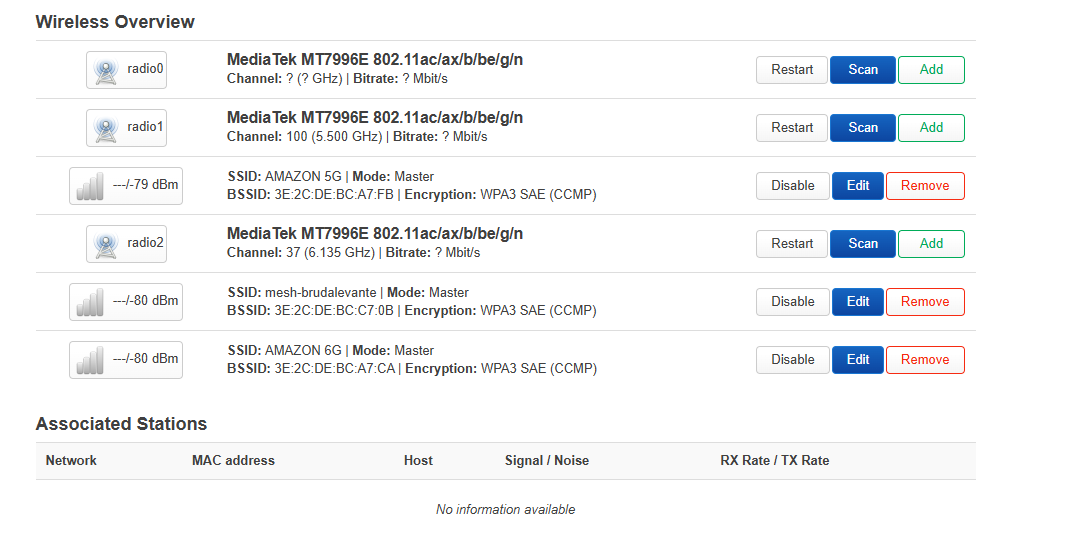Click the radio1 antenna icon badge

[126, 127]
